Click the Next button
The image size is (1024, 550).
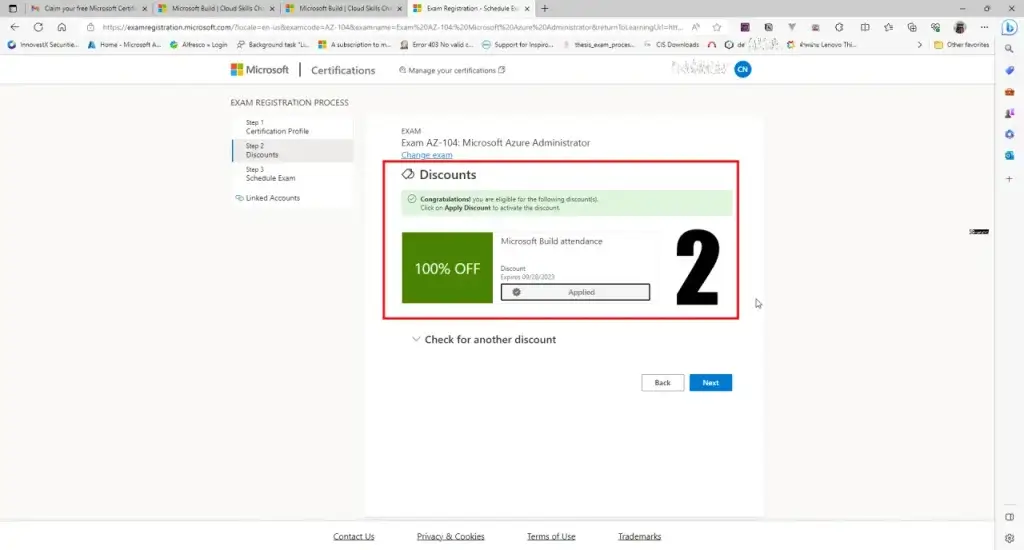711,383
